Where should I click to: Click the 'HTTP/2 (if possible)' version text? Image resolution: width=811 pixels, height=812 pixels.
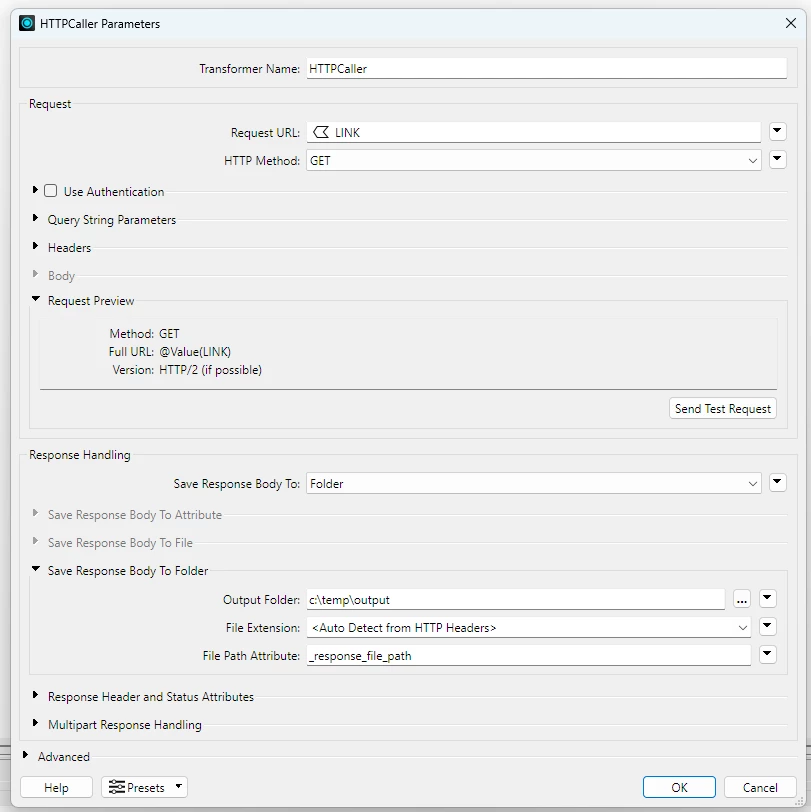coord(210,370)
